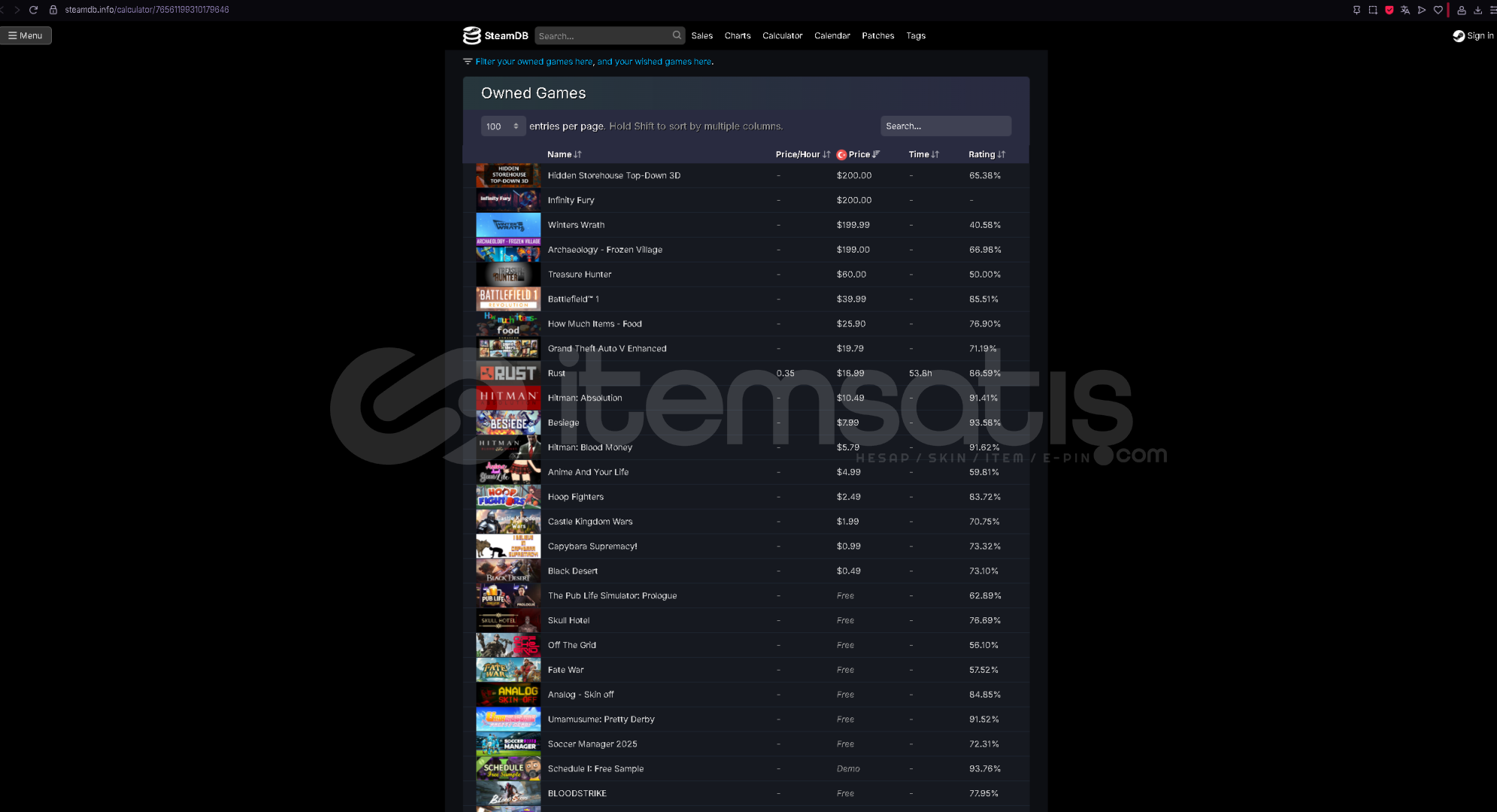Screen dimensions: 1497x812
Task: Click the magnifier icon in SteamDB search
Action: point(677,35)
